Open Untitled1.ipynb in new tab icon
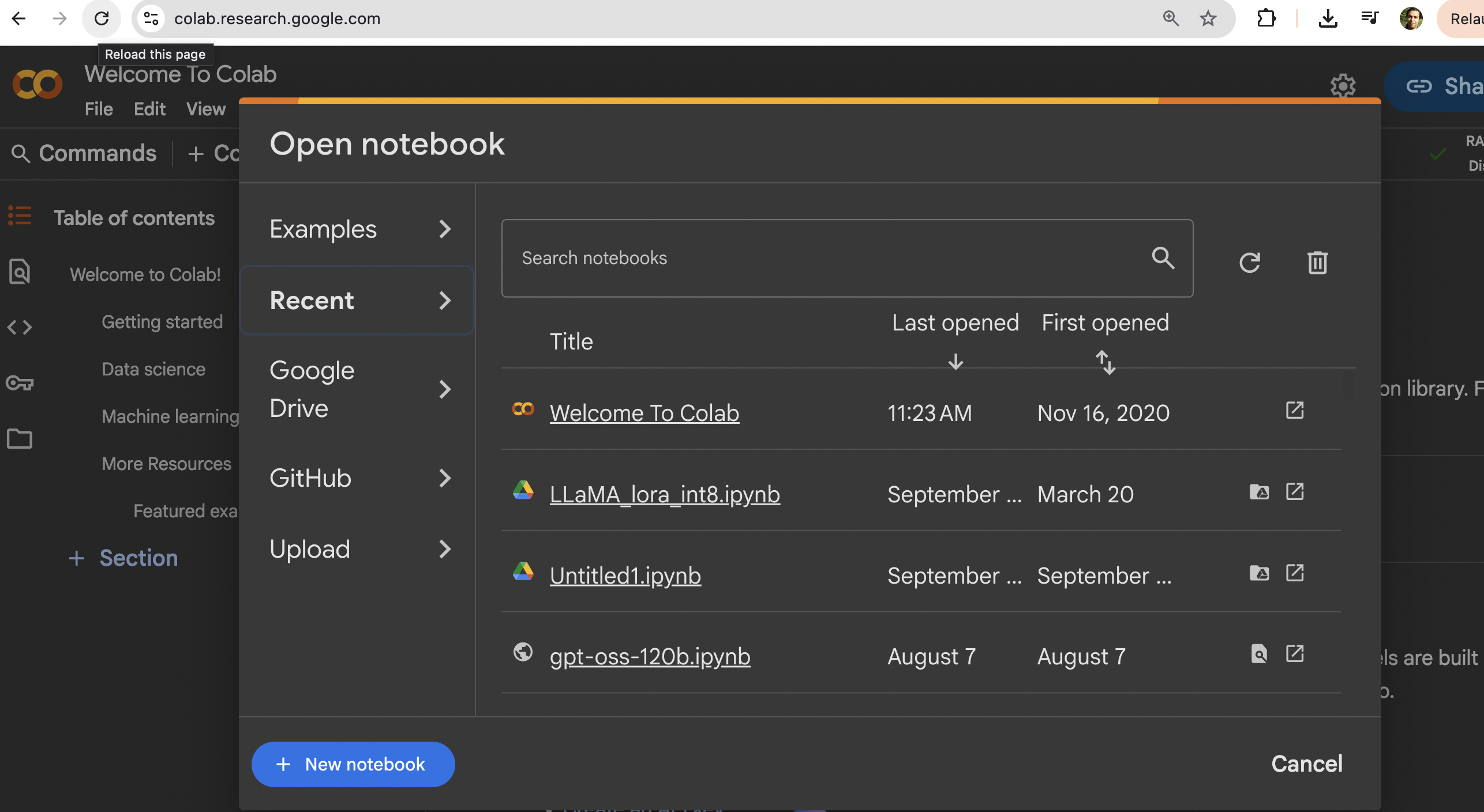Viewport: 1484px width, 812px height. click(1295, 573)
